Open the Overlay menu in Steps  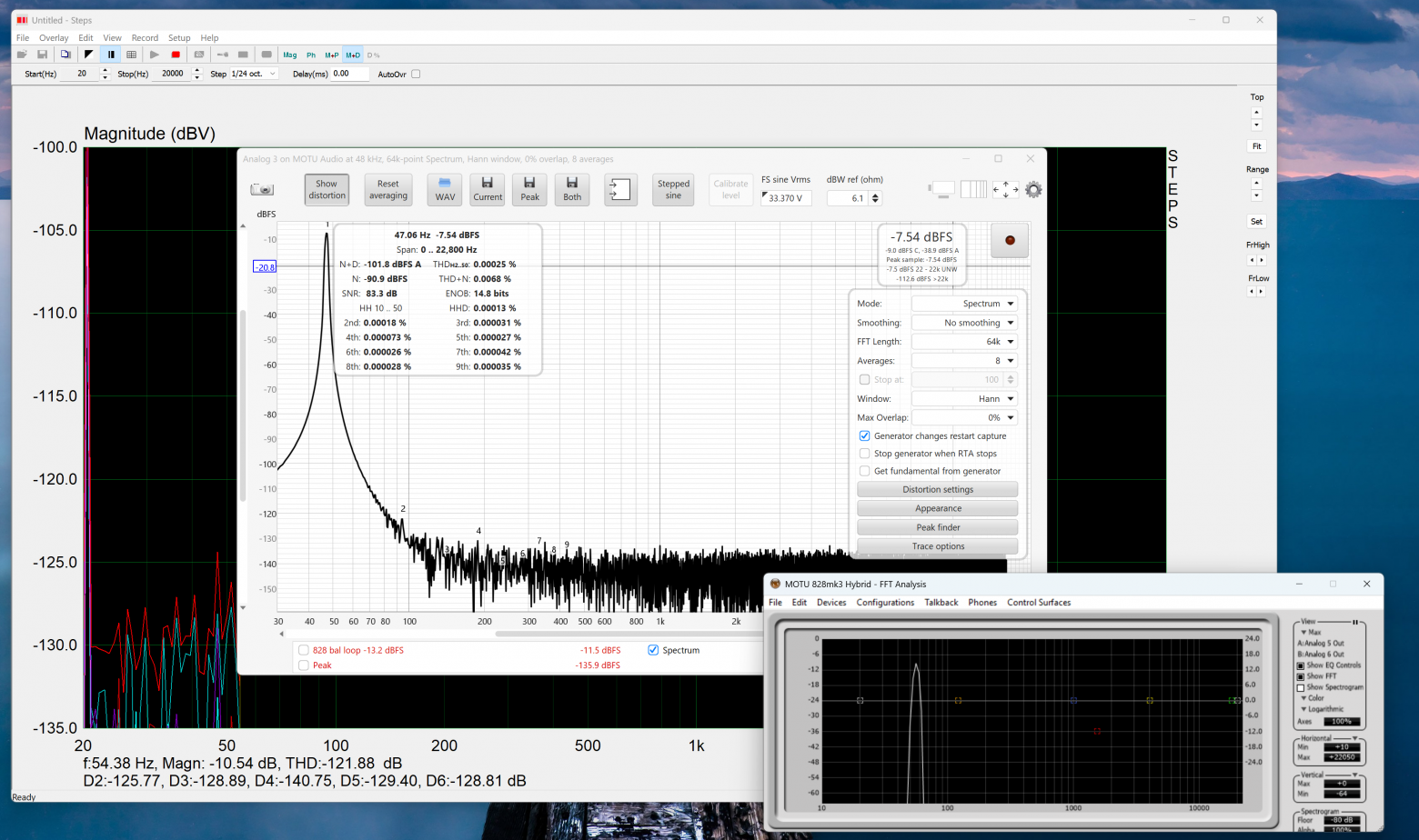click(x=54, y=38)
